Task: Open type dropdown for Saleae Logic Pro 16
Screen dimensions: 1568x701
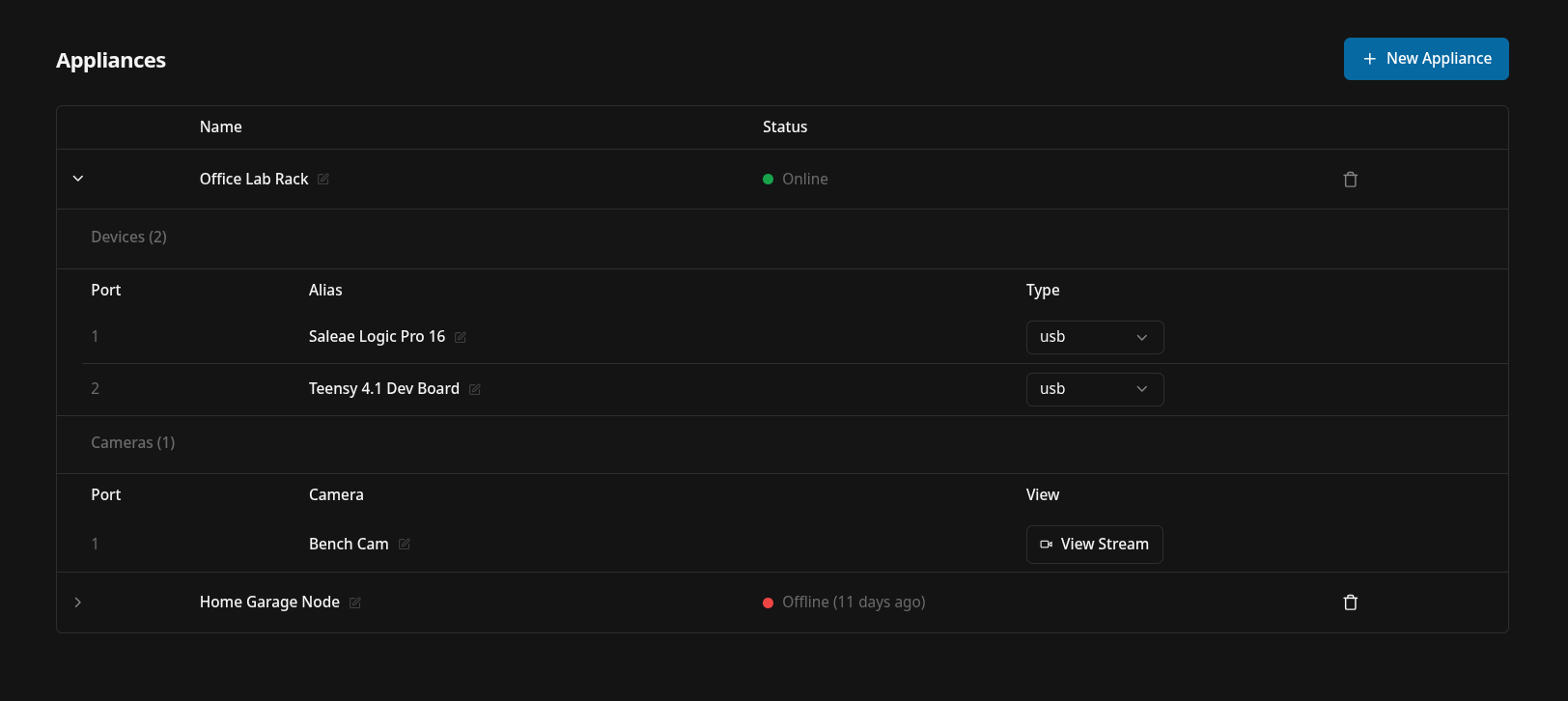Action: coord(1095,337)
